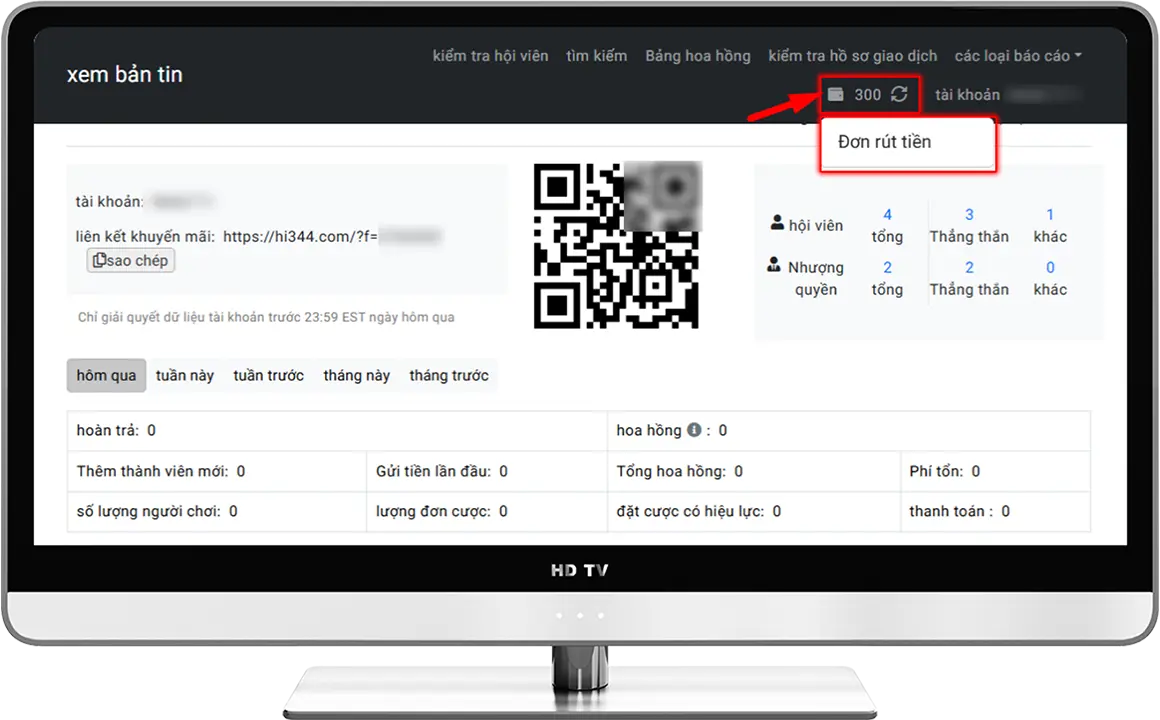The height and width of the screenshot is (720, 1160).
Task: Open tìm kiếm page
Action: pyautogui.click(x=596, y=55)
